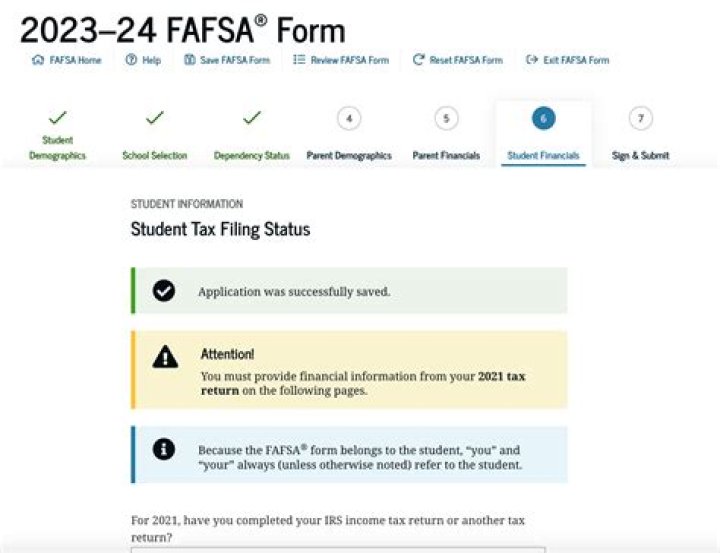Click the Review FAFSA Form list icon
720x553 pixels.
coord(299,60)
